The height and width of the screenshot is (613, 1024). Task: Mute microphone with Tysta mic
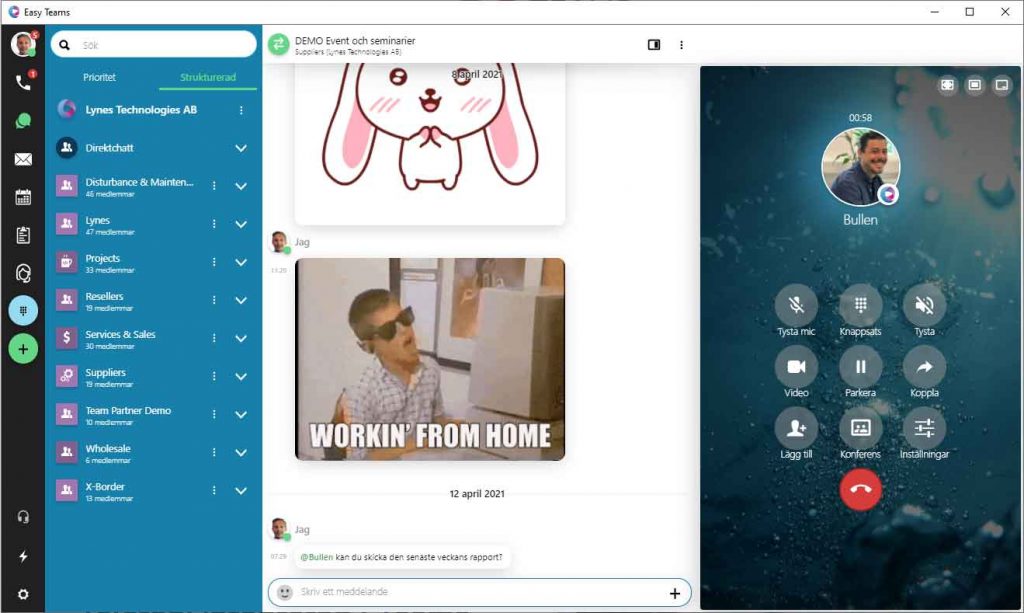[796, 305]
